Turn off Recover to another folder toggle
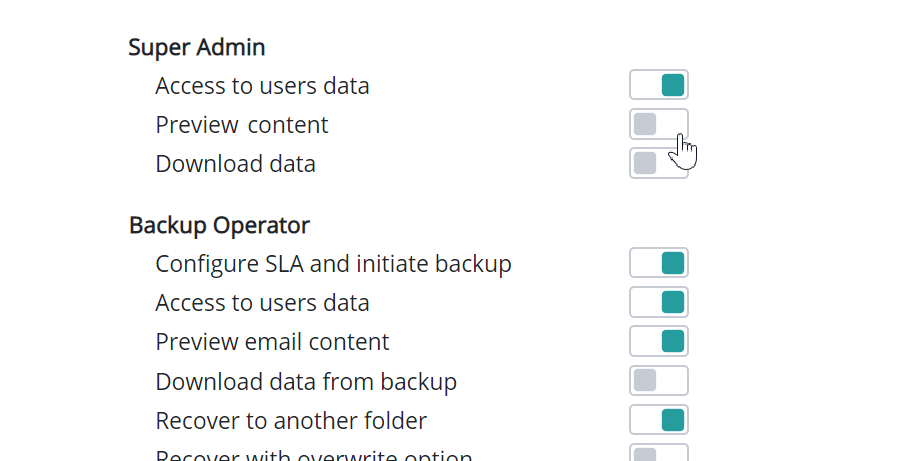 659,419
